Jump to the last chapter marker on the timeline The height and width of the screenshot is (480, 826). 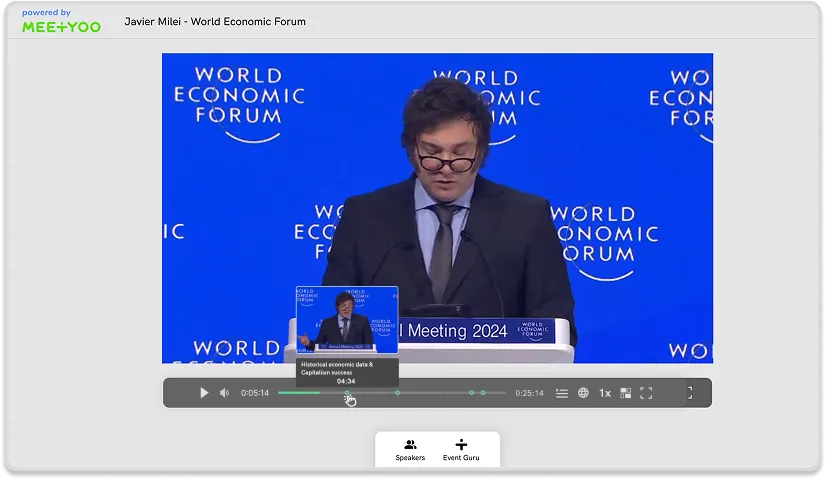point(483,393)
